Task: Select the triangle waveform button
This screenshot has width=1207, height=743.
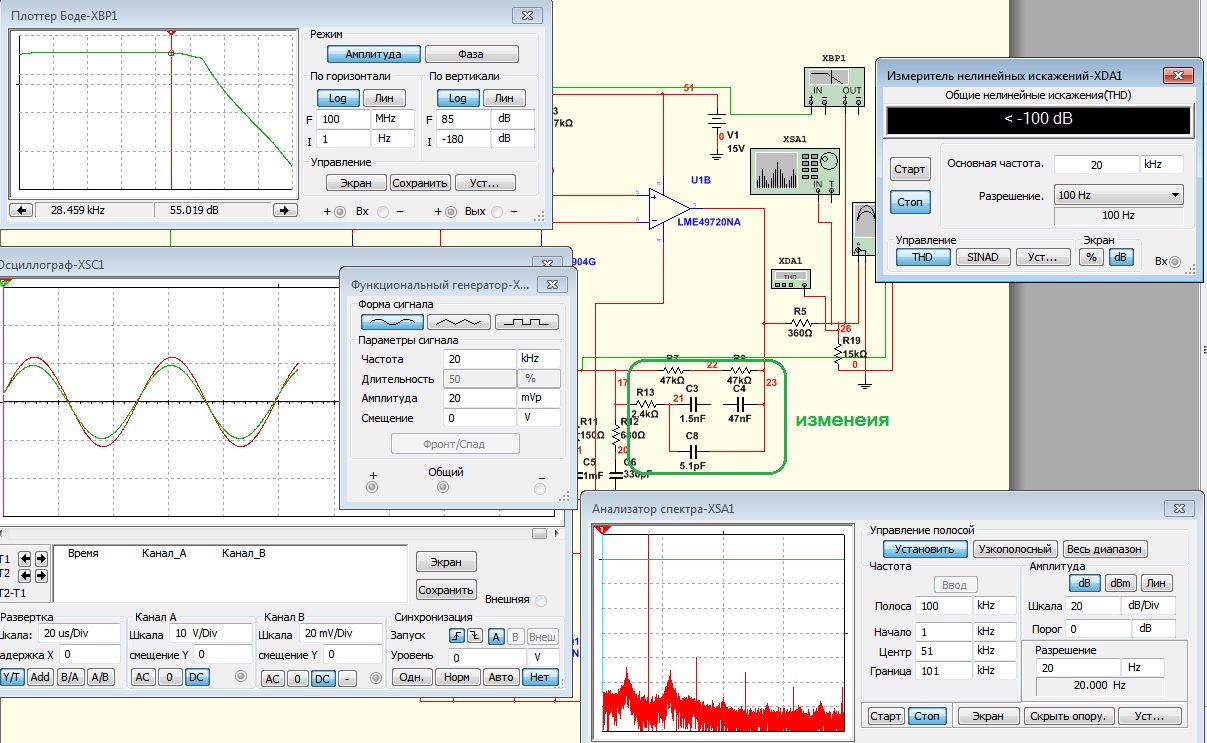Action: pos(459,322)
